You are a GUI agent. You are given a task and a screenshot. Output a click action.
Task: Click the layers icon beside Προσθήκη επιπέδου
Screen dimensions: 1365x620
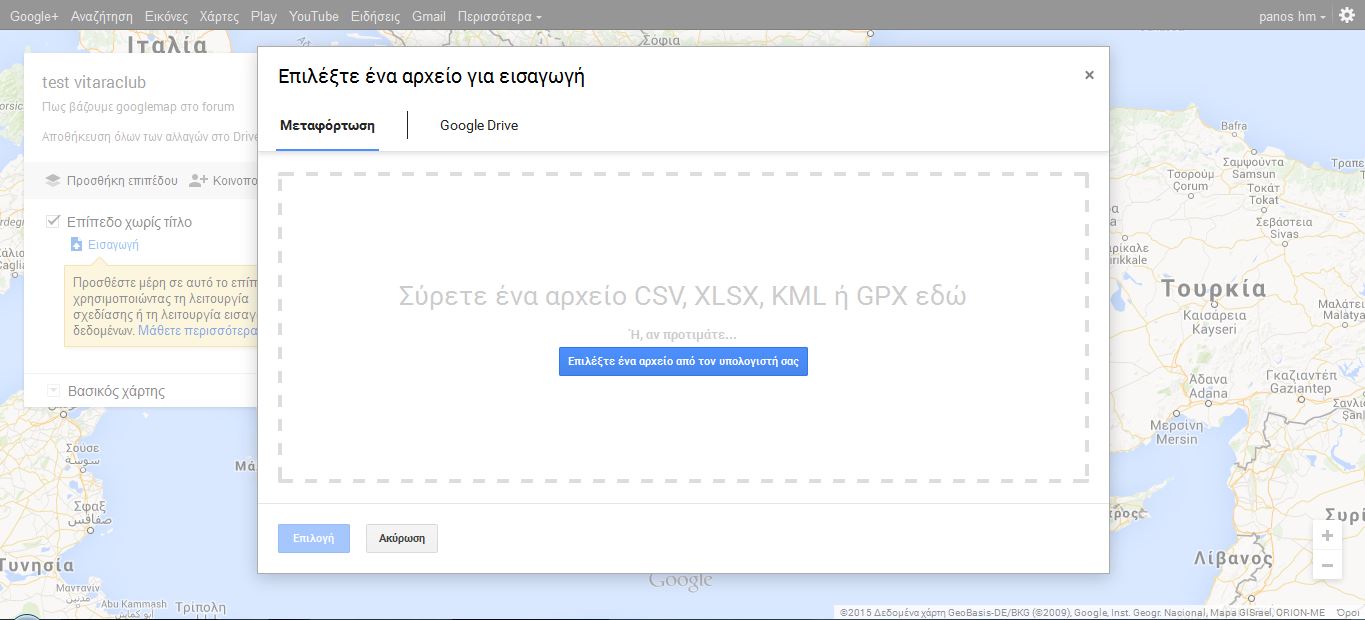pyautogui.click(x=53, y=180)
